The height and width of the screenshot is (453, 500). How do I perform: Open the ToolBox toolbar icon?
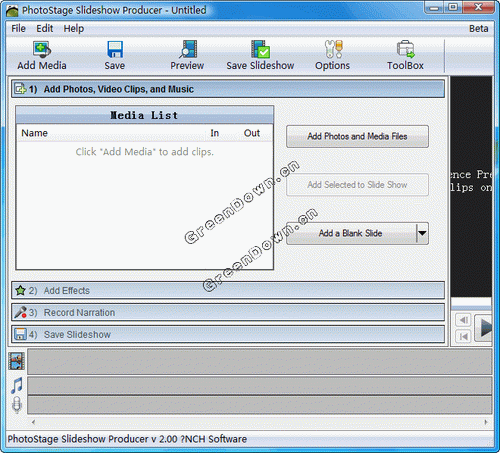coord(405,49)
